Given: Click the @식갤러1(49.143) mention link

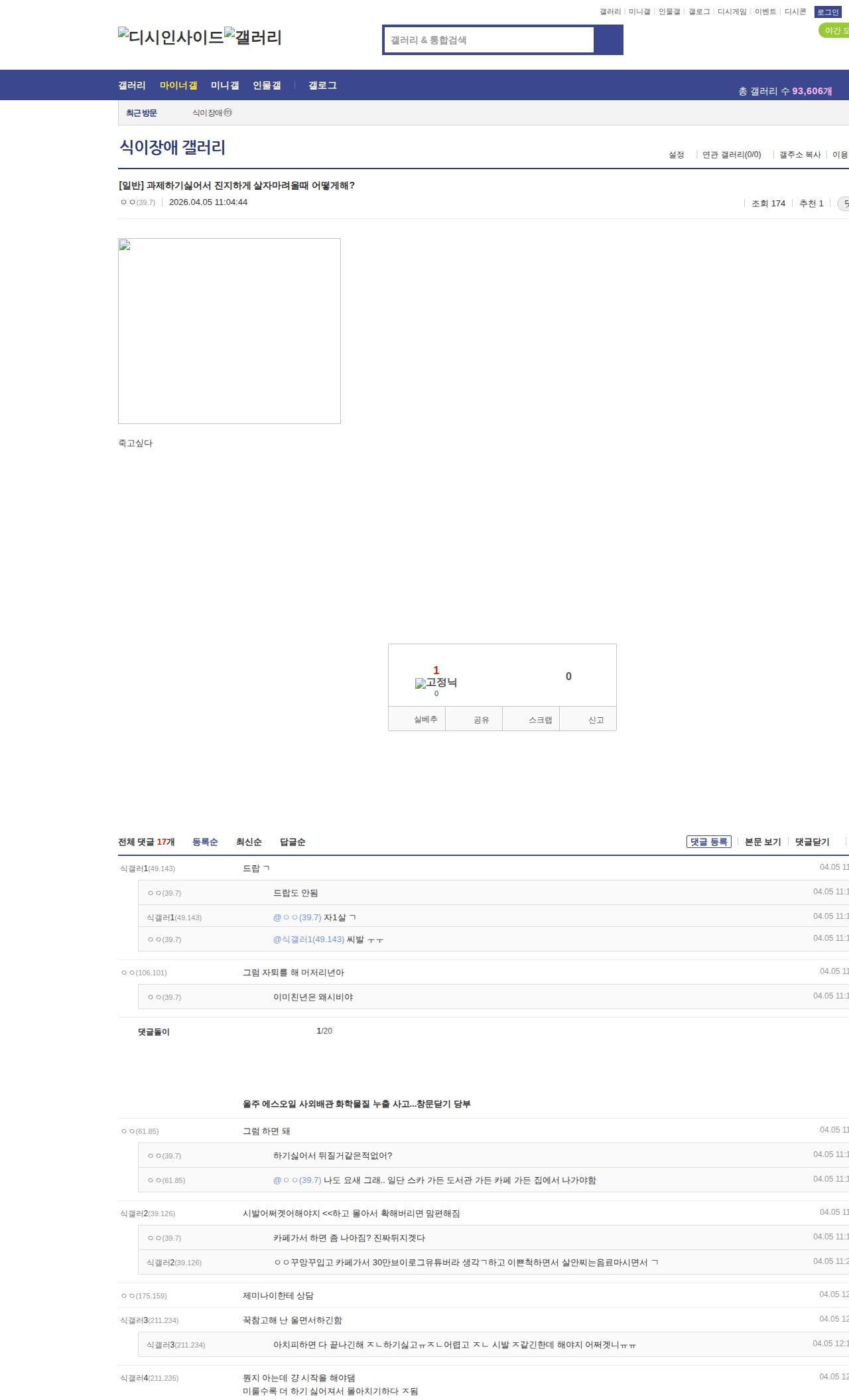Looking at the screenshot, I should [308, 940].
